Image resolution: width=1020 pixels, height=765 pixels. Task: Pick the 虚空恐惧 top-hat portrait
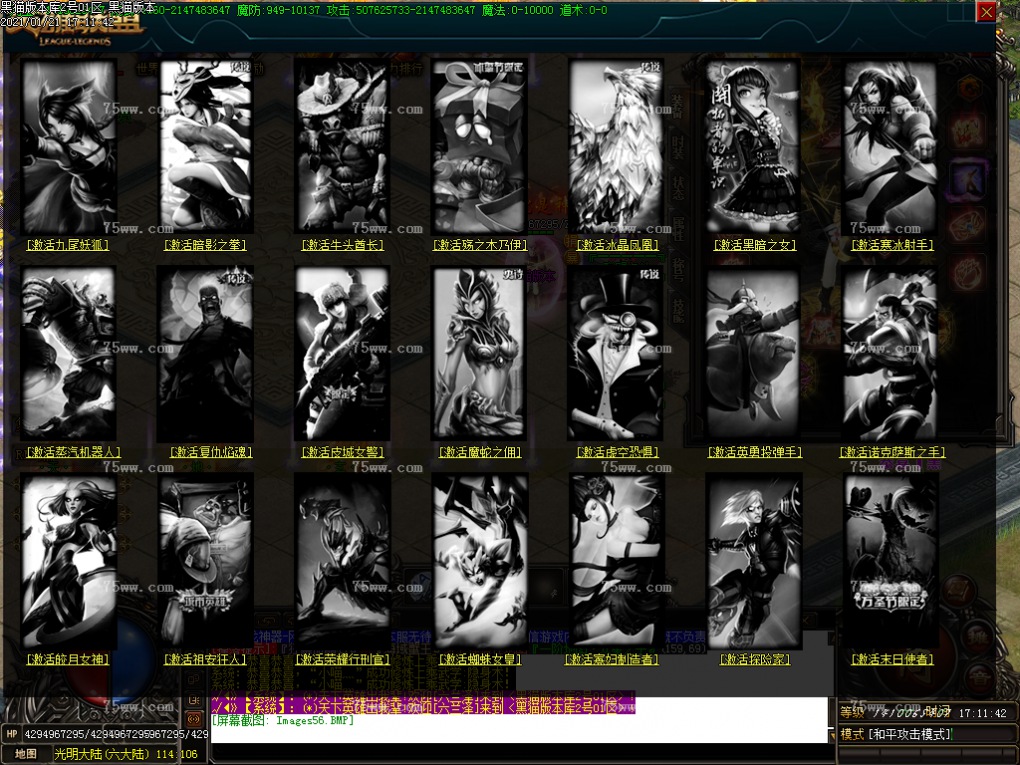coord(616,354)
